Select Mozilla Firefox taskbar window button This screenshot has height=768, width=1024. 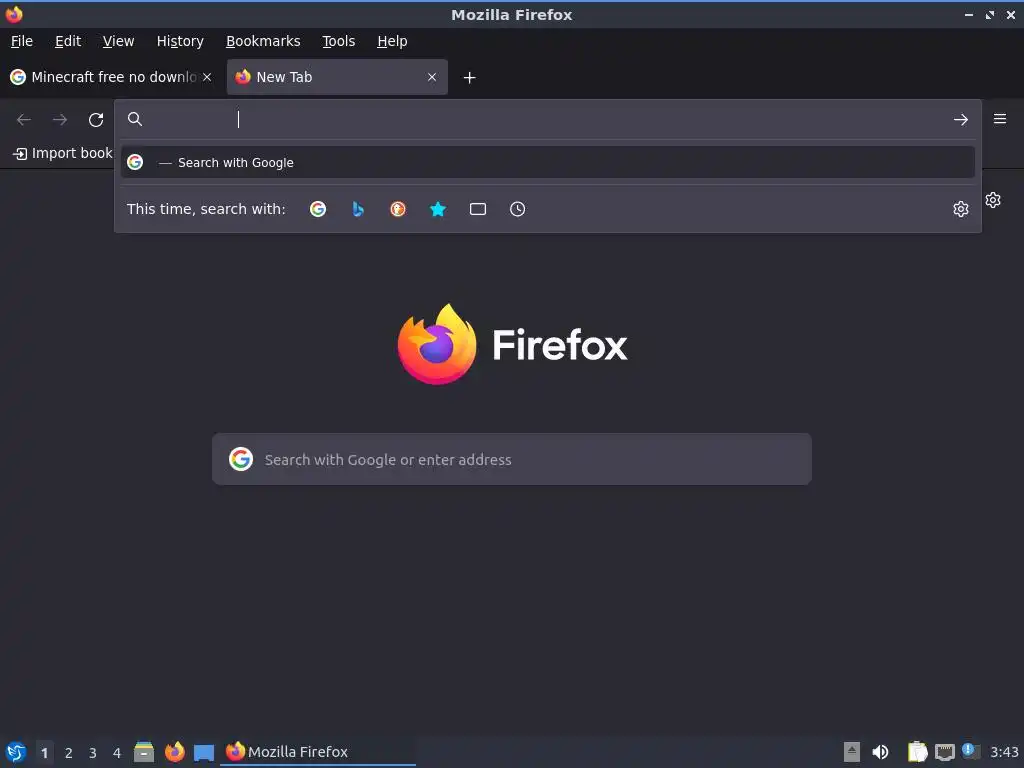(318, 752)
